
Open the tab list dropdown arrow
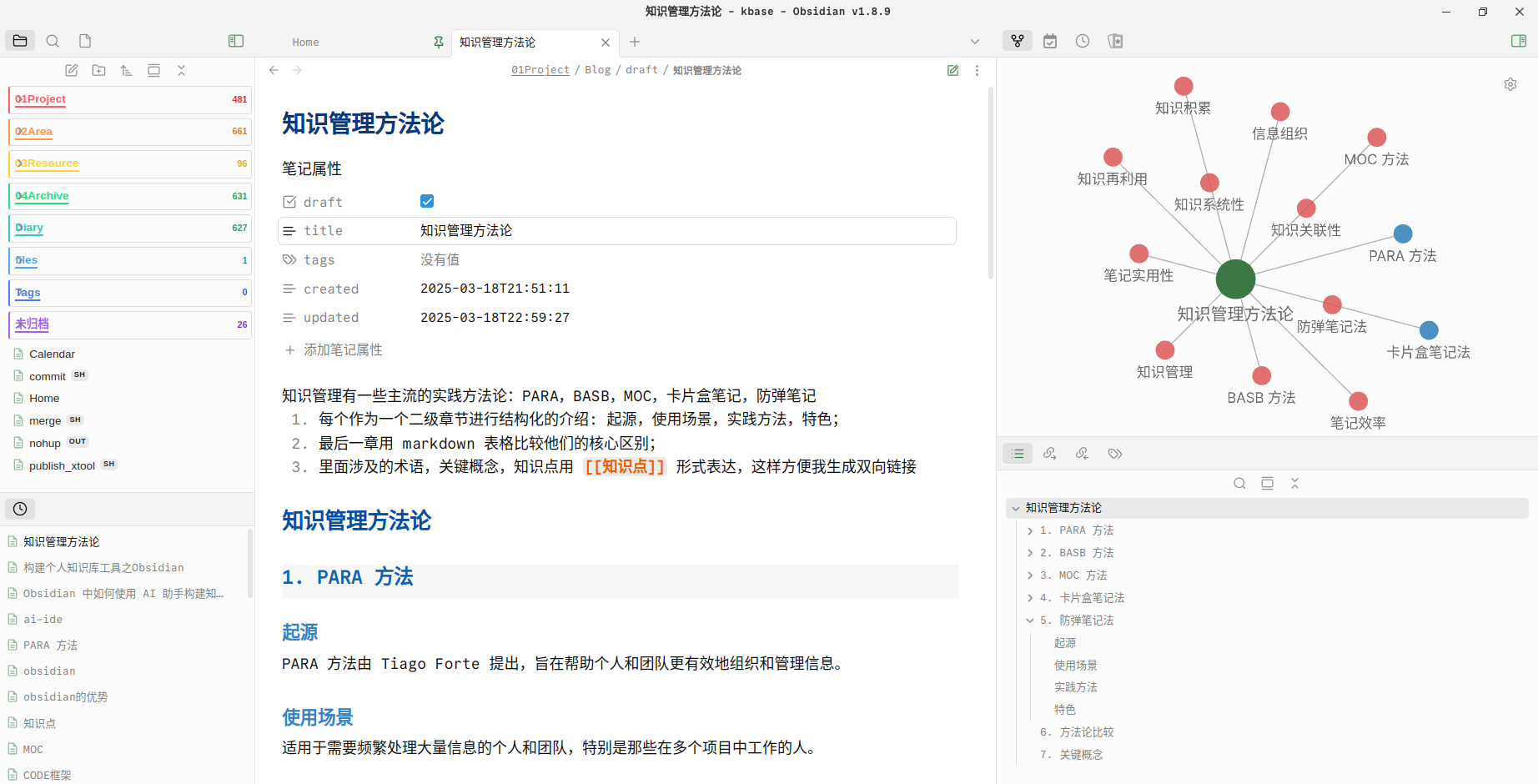(x=975, y=42)
